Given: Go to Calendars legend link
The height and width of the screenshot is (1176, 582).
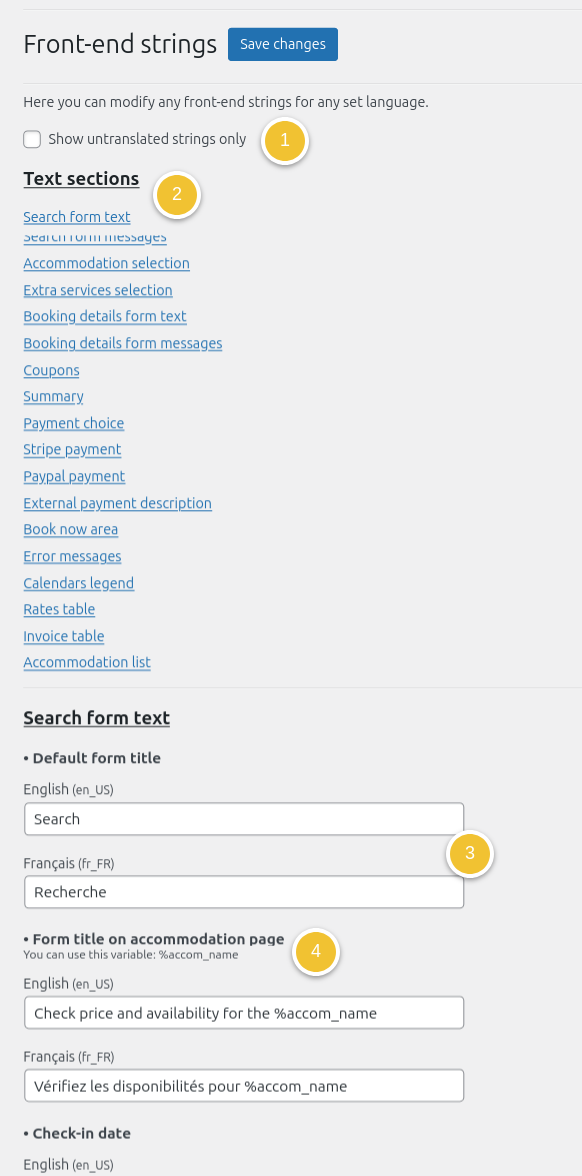Looking at the screenshot, I should (79, 583).
